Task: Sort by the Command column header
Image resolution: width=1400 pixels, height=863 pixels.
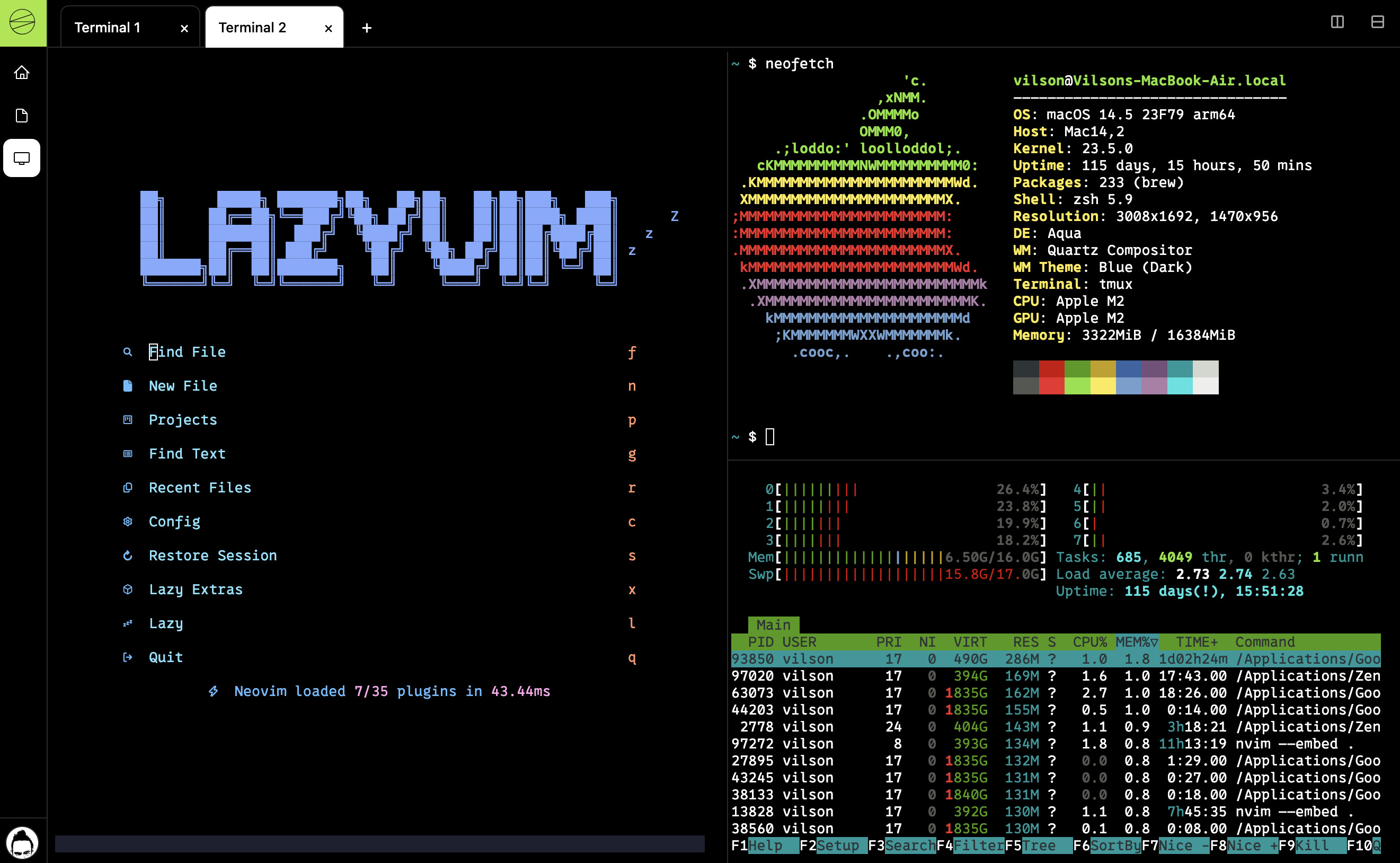Action: (x=1265, y=642)
